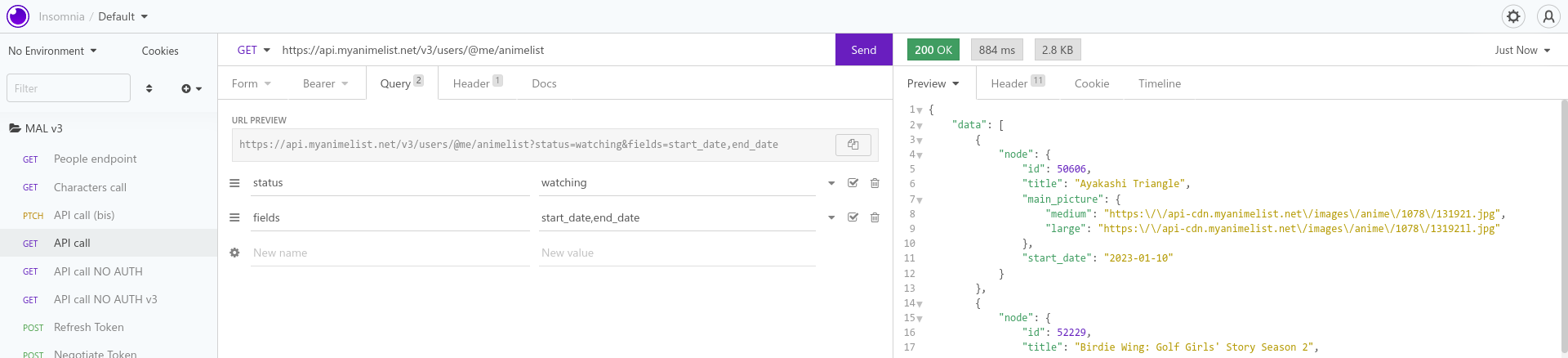1568x358 pixels.
Task: Select Characters call request
Action: [x=109, y=187]
